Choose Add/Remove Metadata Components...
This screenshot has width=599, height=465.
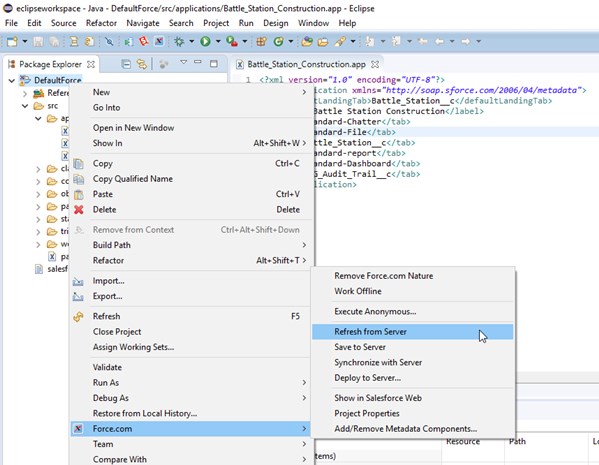[x=413, y=429]
